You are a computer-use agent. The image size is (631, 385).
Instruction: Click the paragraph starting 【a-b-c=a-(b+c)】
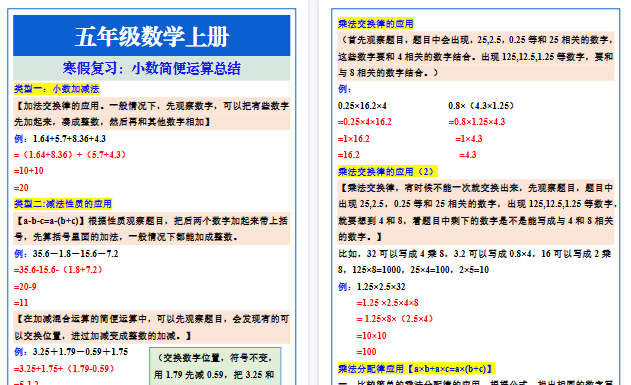(x=152, y=229)
